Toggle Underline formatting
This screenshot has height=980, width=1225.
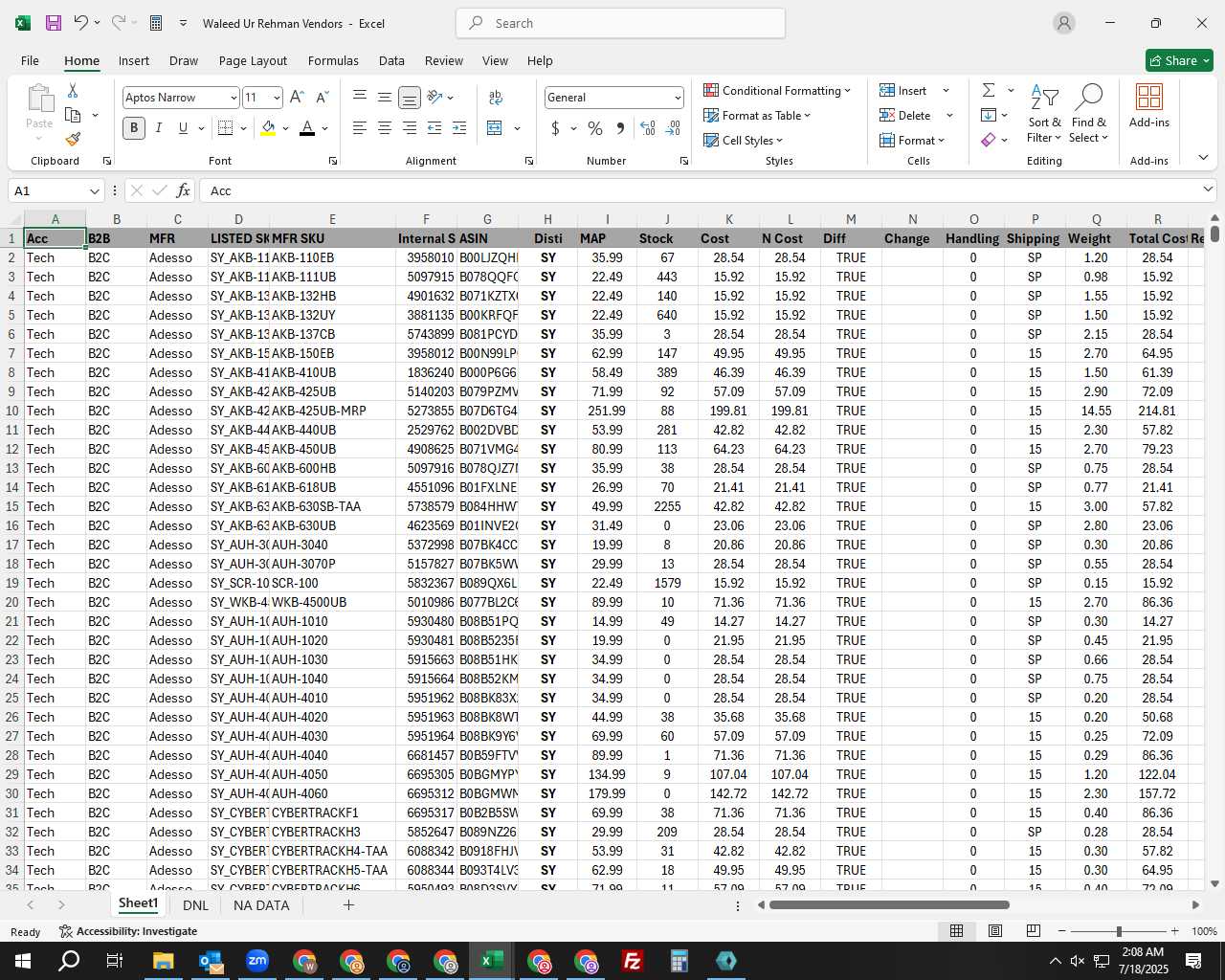[183, 127]
